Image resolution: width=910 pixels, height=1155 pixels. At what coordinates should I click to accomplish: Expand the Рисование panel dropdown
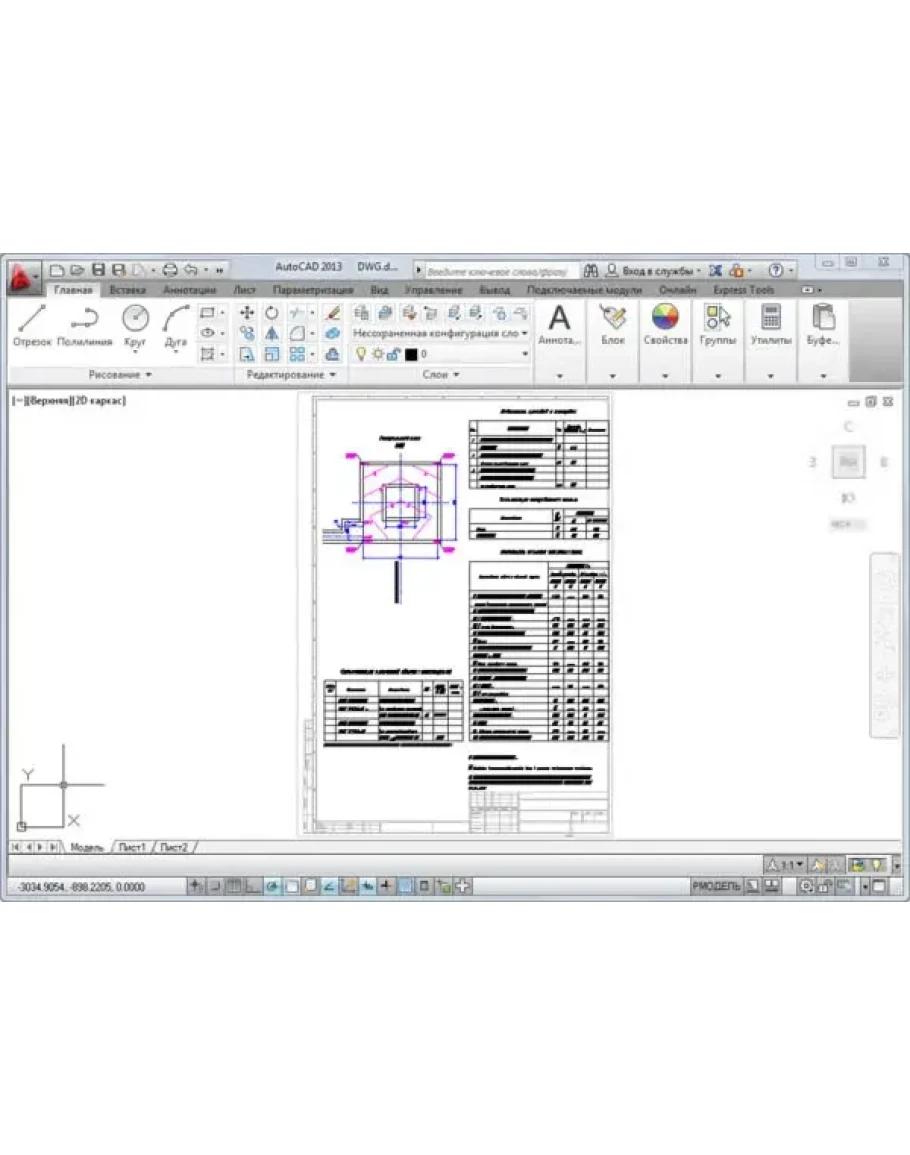pos(120,374)
